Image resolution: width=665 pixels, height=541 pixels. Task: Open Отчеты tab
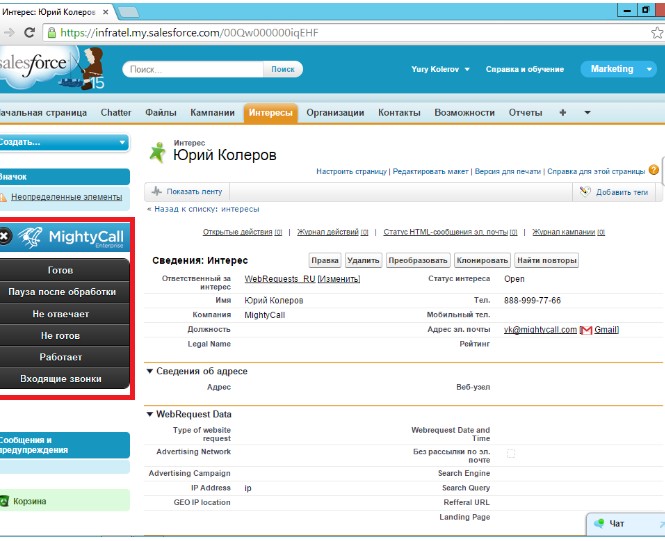(x=525, y=113)
